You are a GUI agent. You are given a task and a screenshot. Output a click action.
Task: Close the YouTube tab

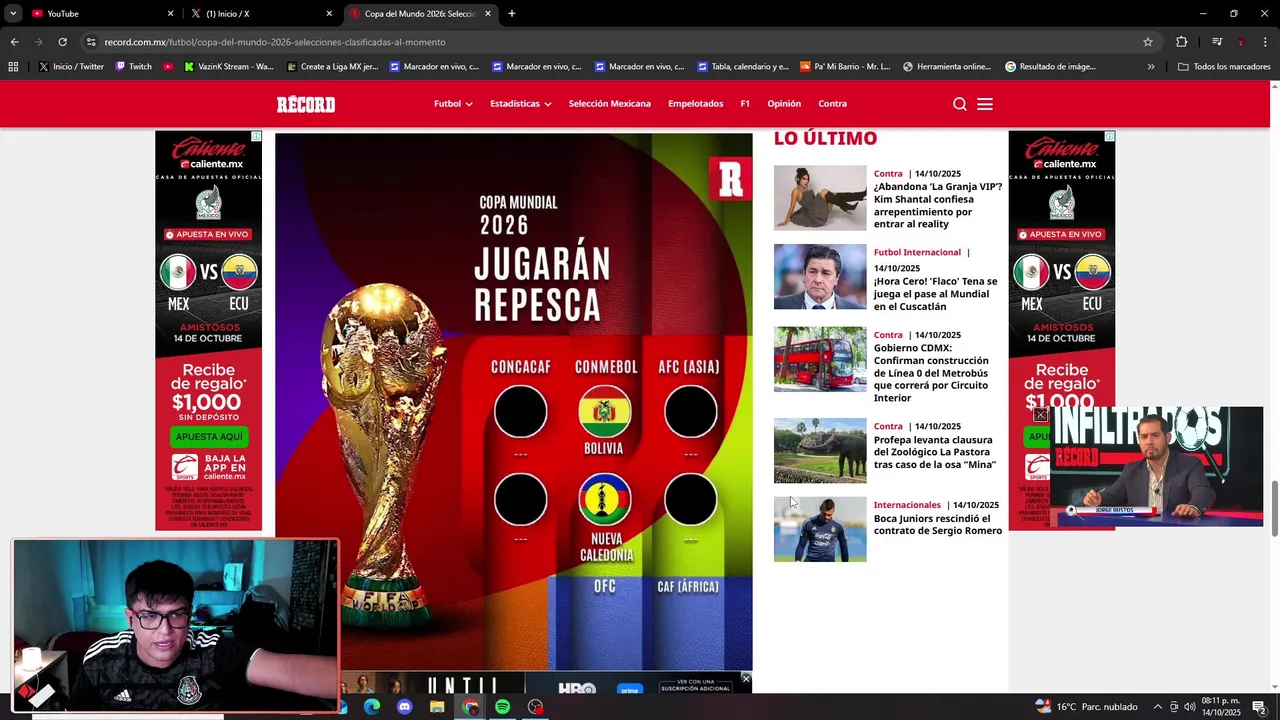(x=170, y=14)
